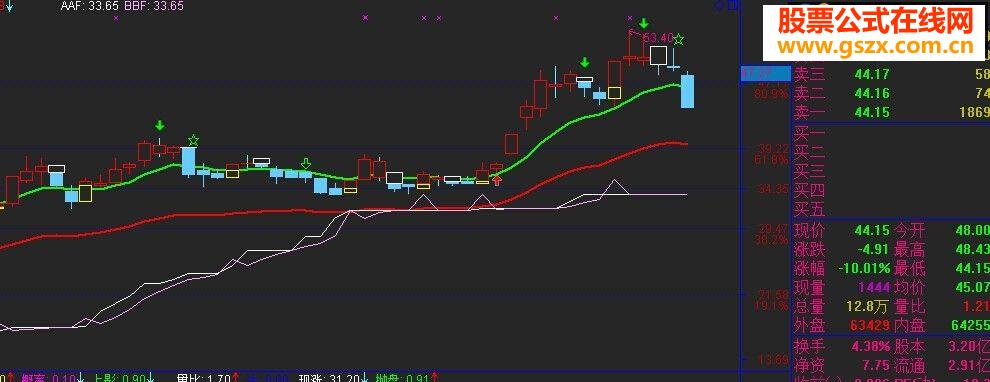Image resolution: width=990 pixels, height=382 pixels.
Task: Click the 流通 circulating shares label
Action: [910, 365]
